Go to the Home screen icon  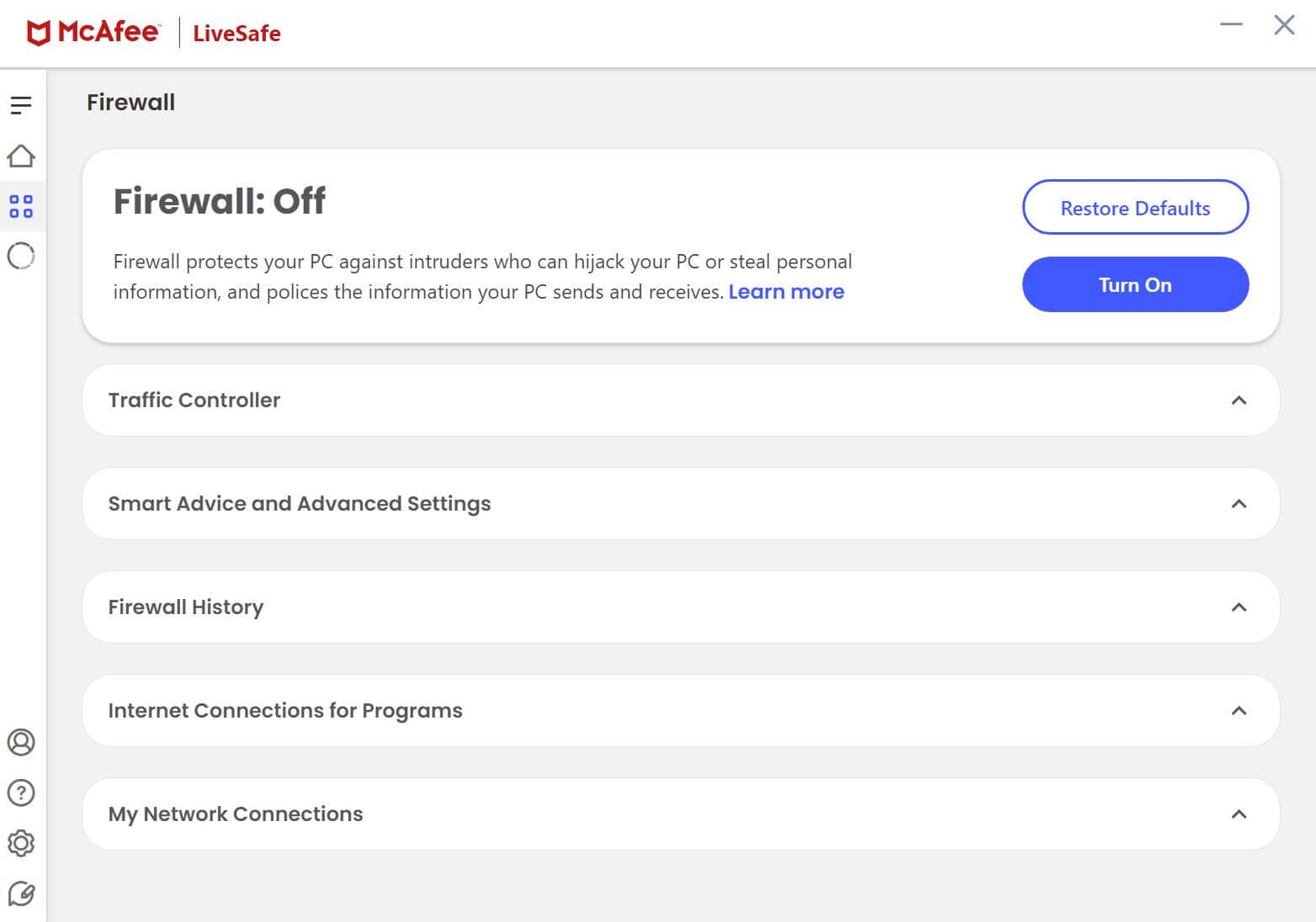click(21, 156)
